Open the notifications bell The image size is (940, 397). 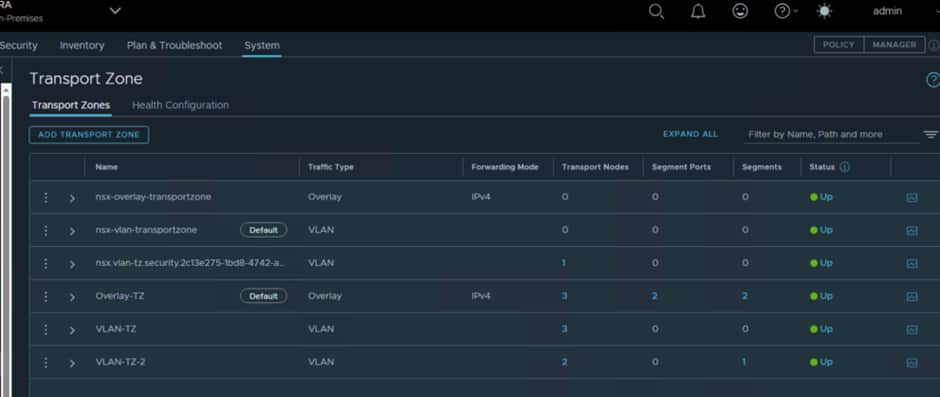(698, 12)
